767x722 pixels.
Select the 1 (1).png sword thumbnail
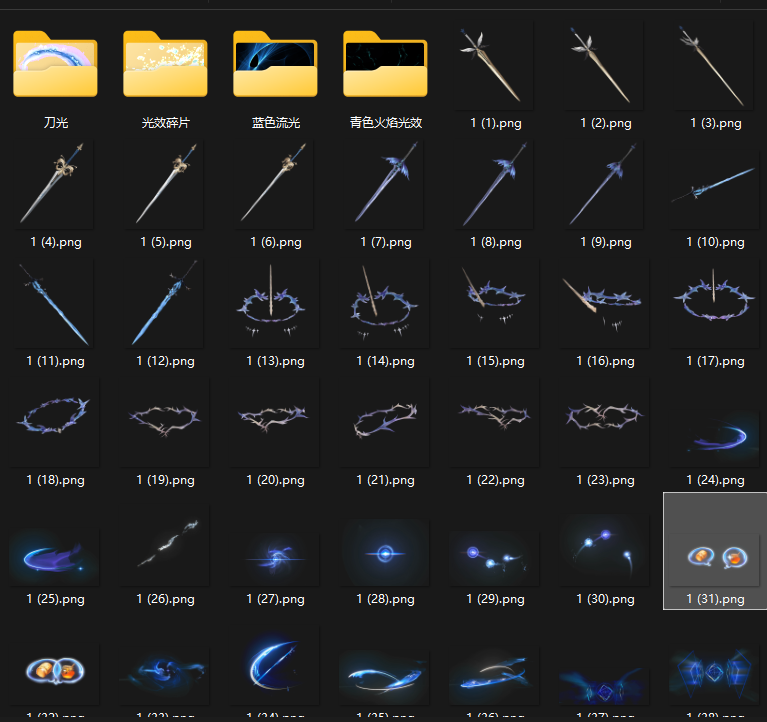pos(496,65)
